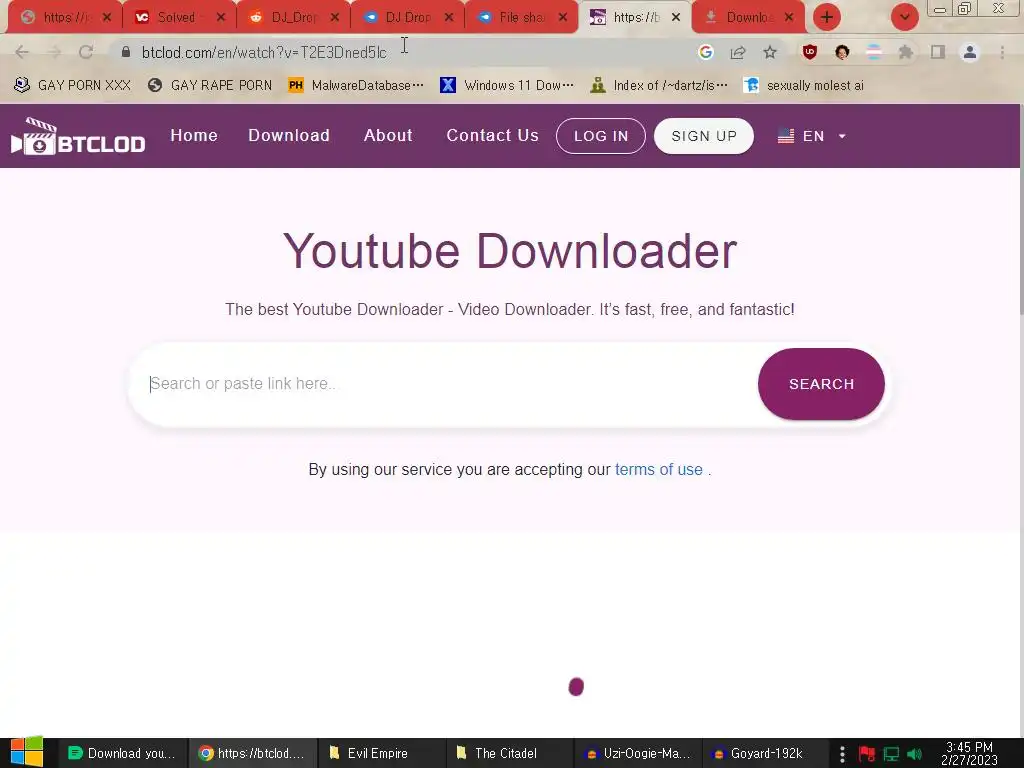Go back using browser back arrow

pos(22,52)
